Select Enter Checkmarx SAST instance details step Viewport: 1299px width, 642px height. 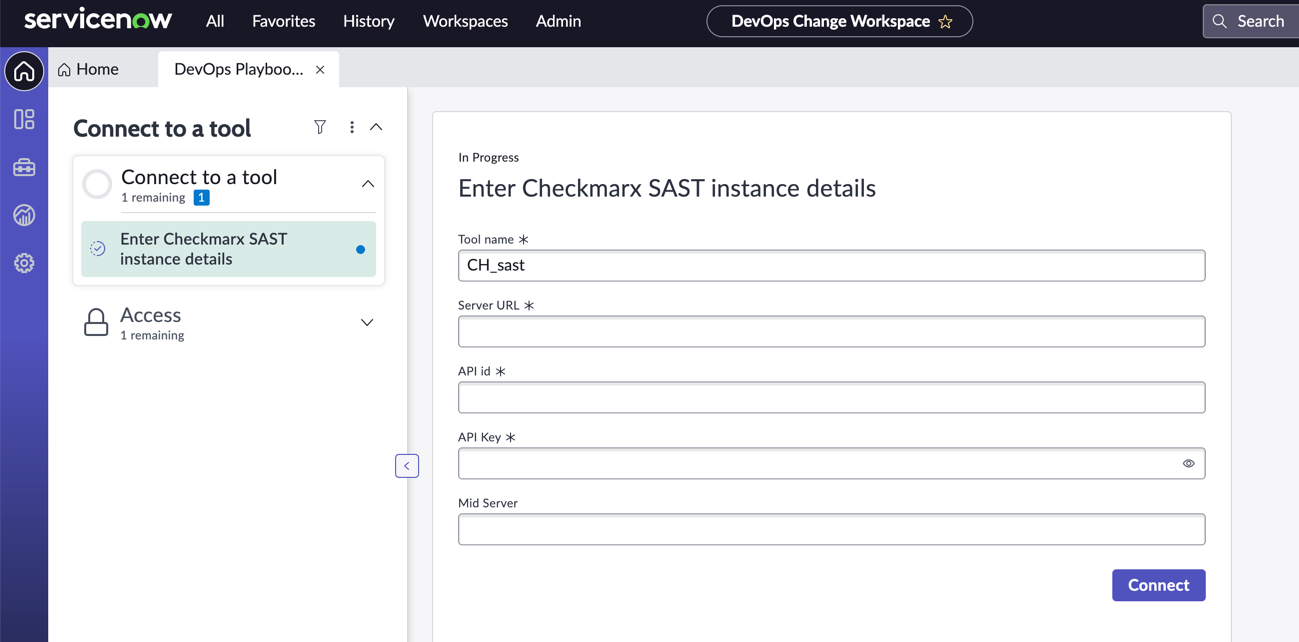click(228, 249)
